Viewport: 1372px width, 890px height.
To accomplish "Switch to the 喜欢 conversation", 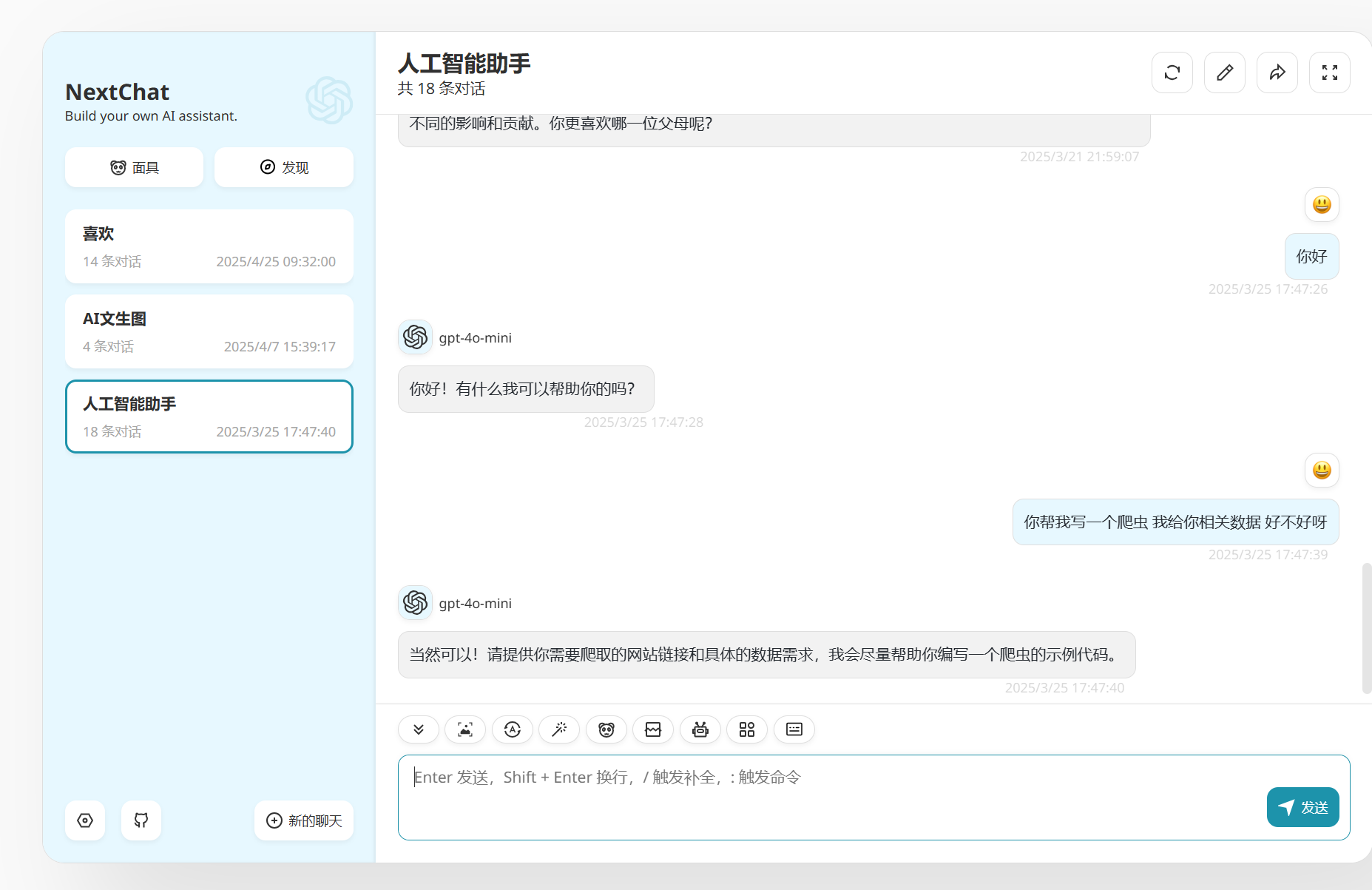I will coord(209,246).
